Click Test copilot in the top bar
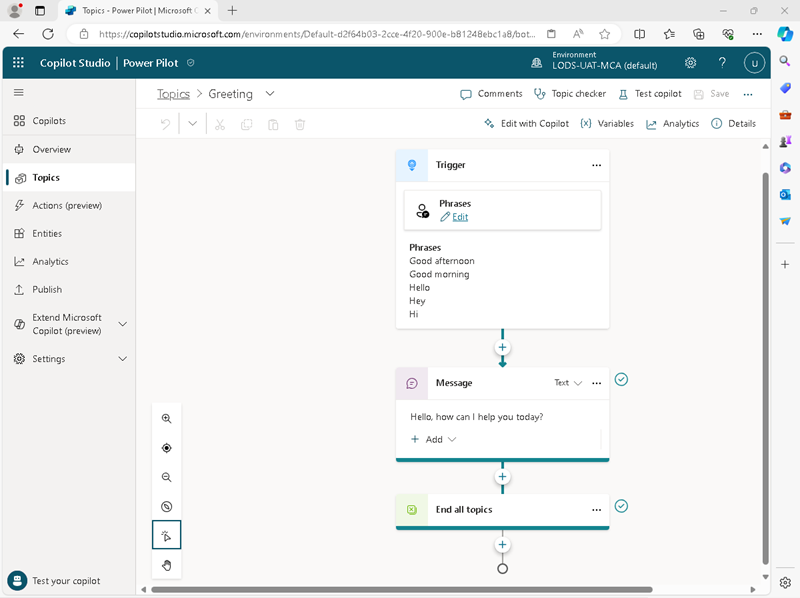The width and height of the screenshot is (800, 598). [649, 94]
